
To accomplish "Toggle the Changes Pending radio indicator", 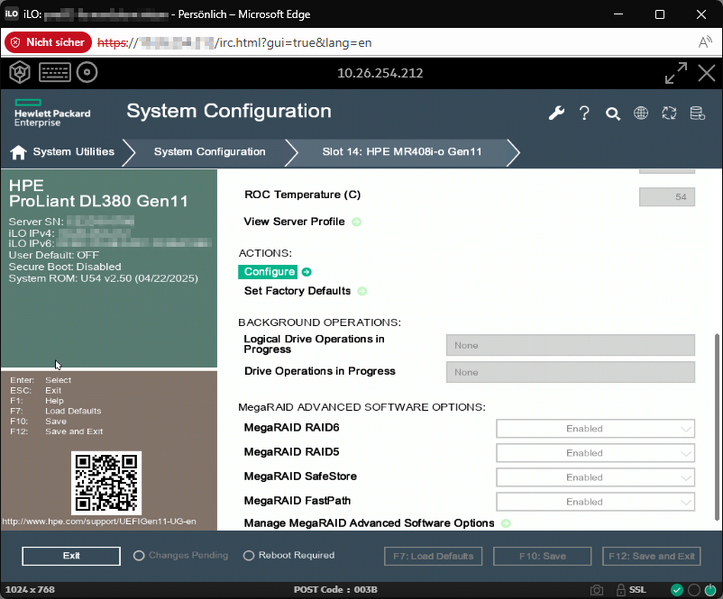I will [x=139, y=556].
